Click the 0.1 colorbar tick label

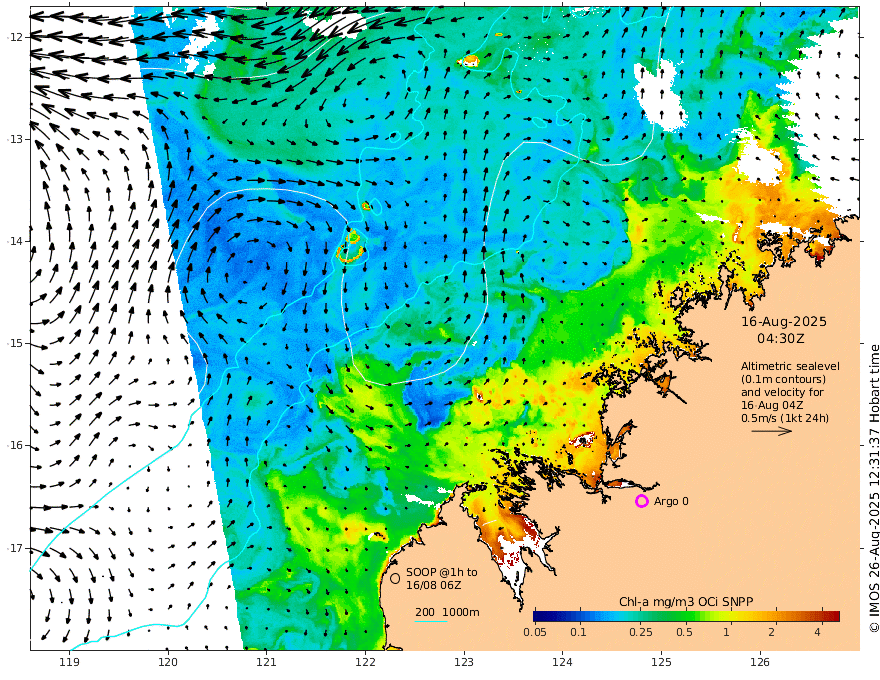(x=578, y=632)
